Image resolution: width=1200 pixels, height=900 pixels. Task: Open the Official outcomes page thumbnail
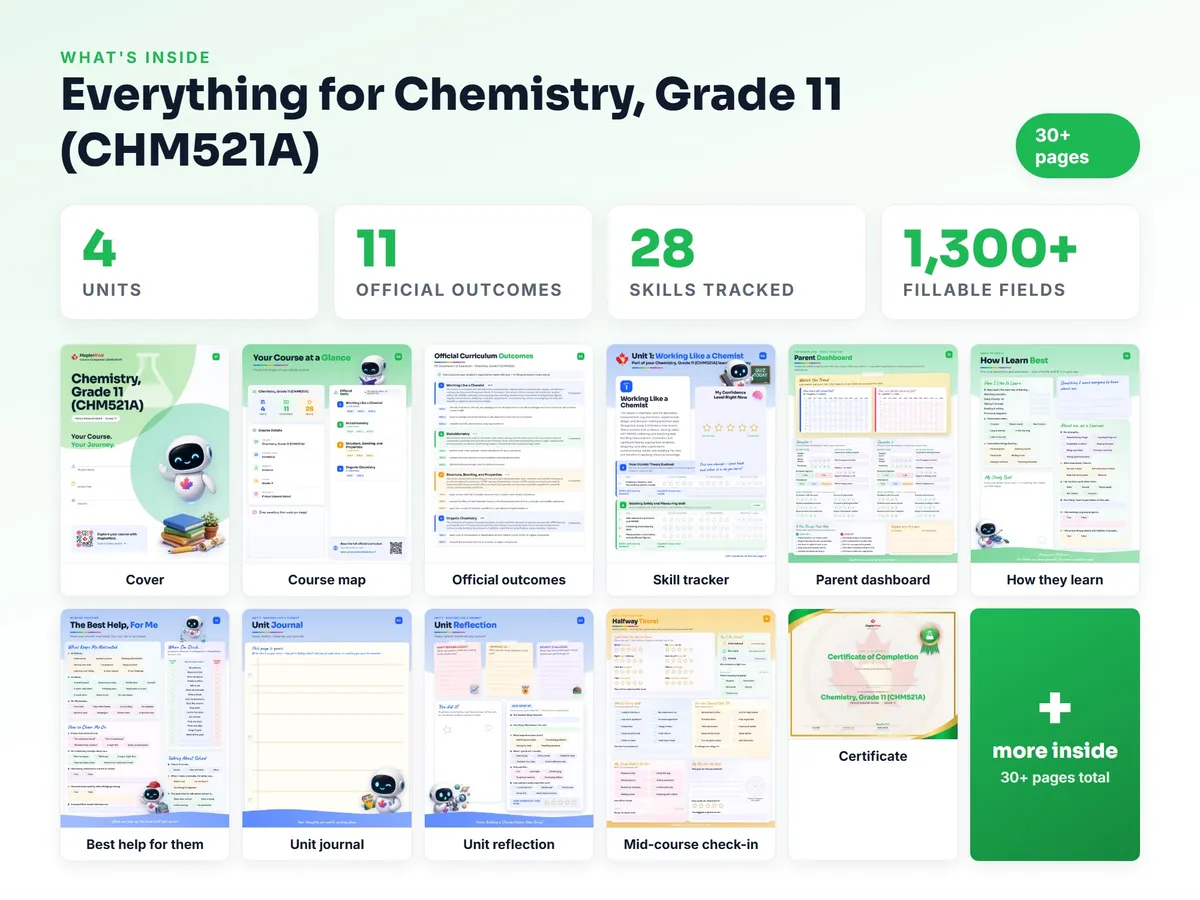[509, 454]
